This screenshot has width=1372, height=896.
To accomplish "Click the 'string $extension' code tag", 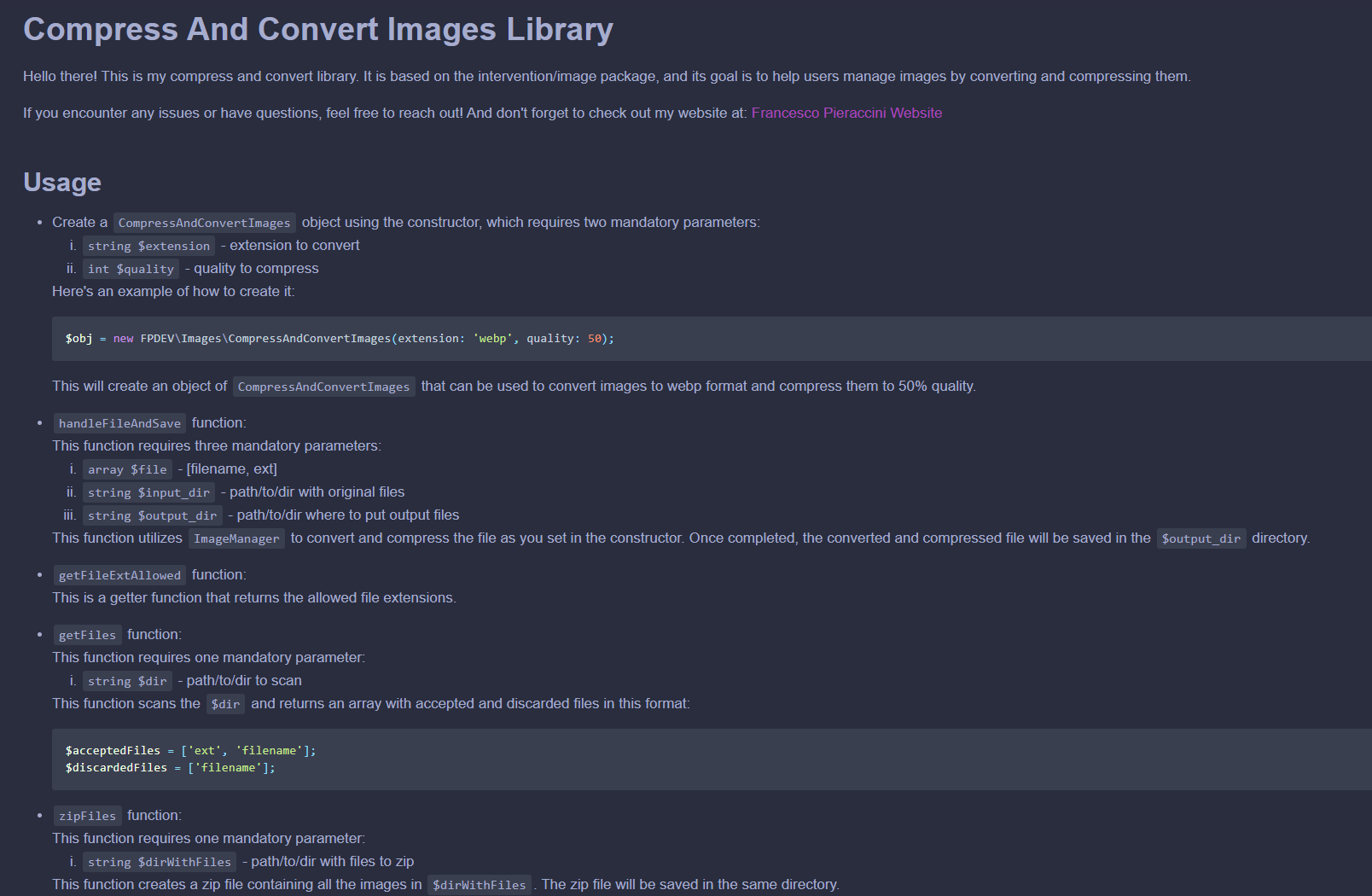I will [x=148, y=246].
